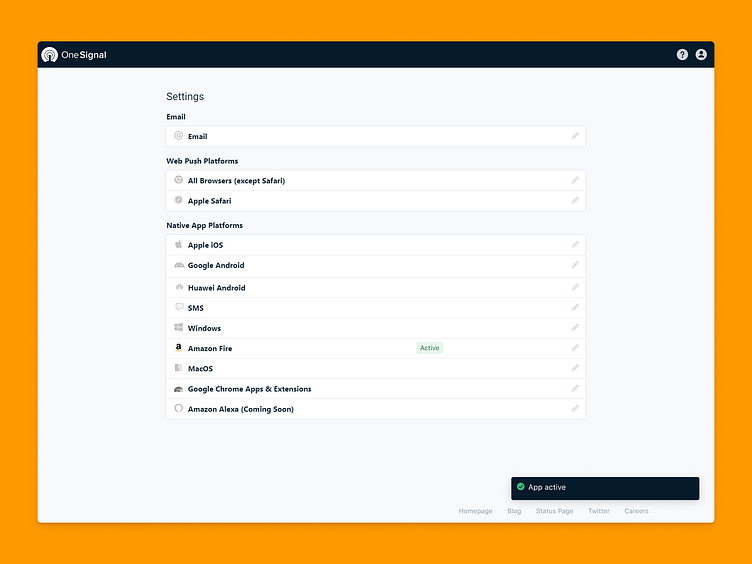Viewport: 752px width, 564px height.
Task: Select the Windows platform
Action: (x=376, y=328)
